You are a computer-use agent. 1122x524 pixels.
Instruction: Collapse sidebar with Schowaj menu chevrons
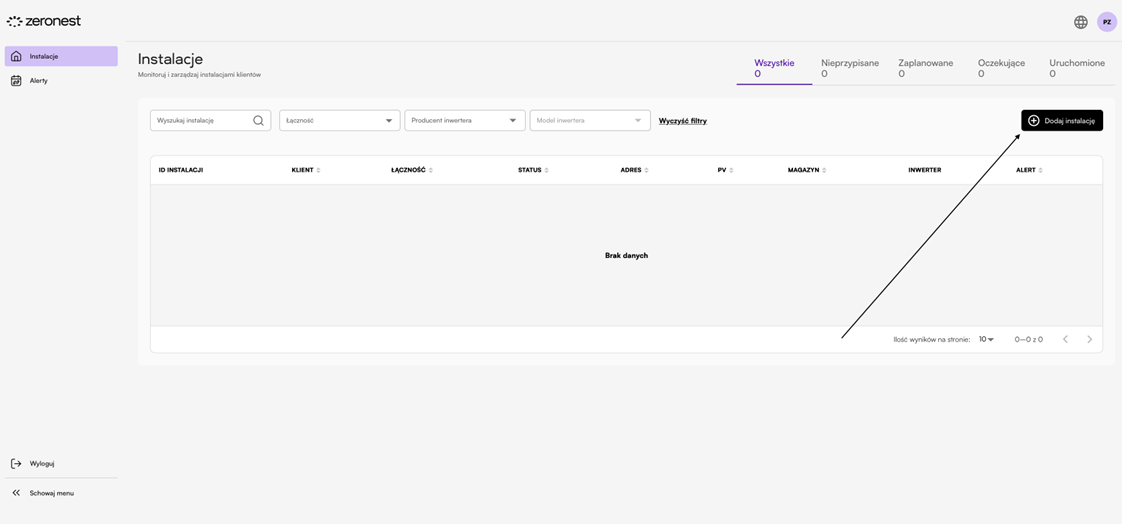(16, 493)
